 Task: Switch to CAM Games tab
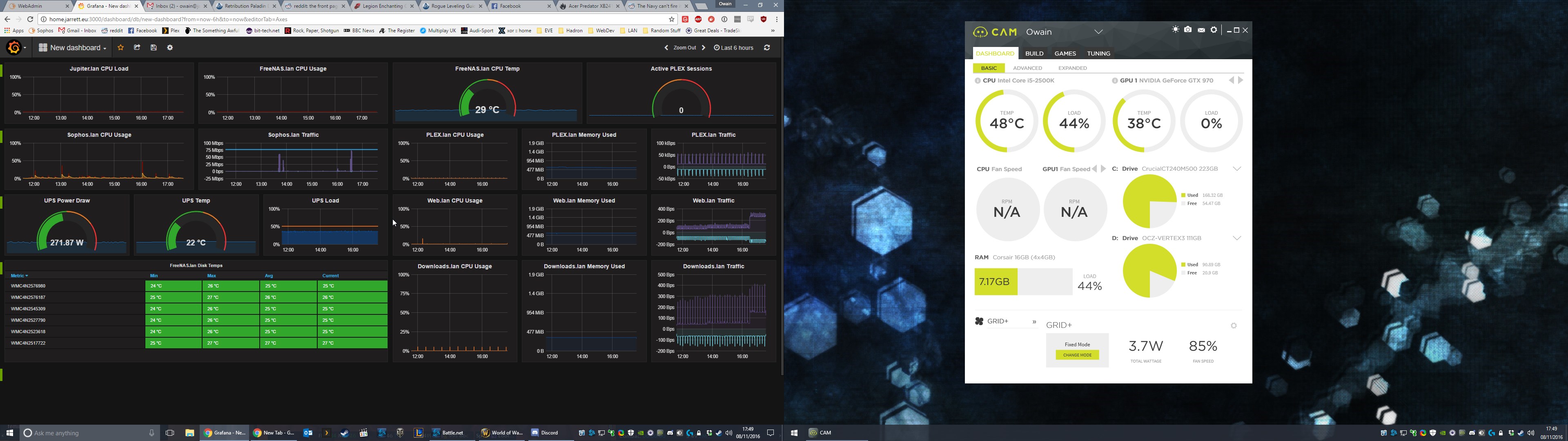(1065, 53)
